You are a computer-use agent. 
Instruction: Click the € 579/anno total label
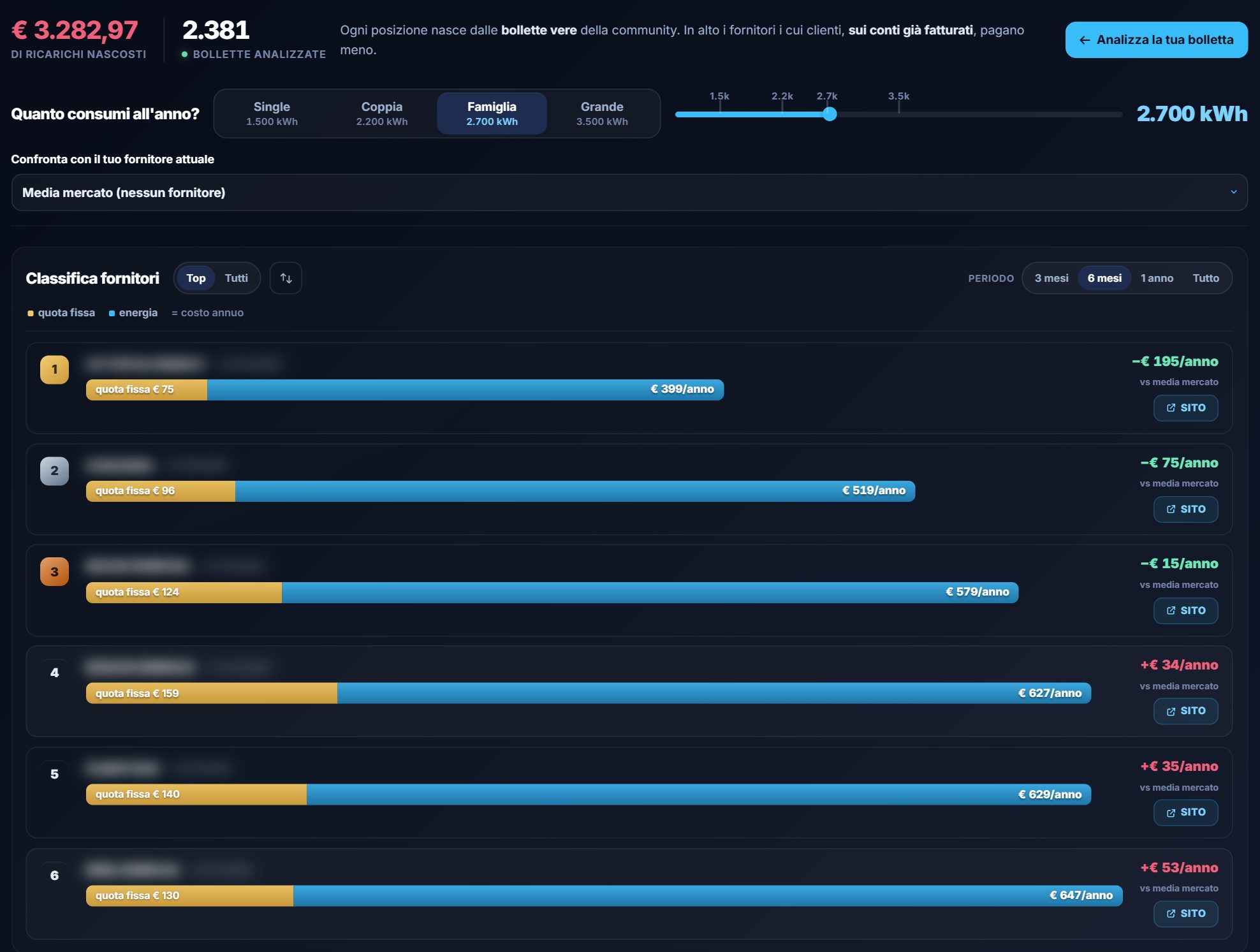977,592
